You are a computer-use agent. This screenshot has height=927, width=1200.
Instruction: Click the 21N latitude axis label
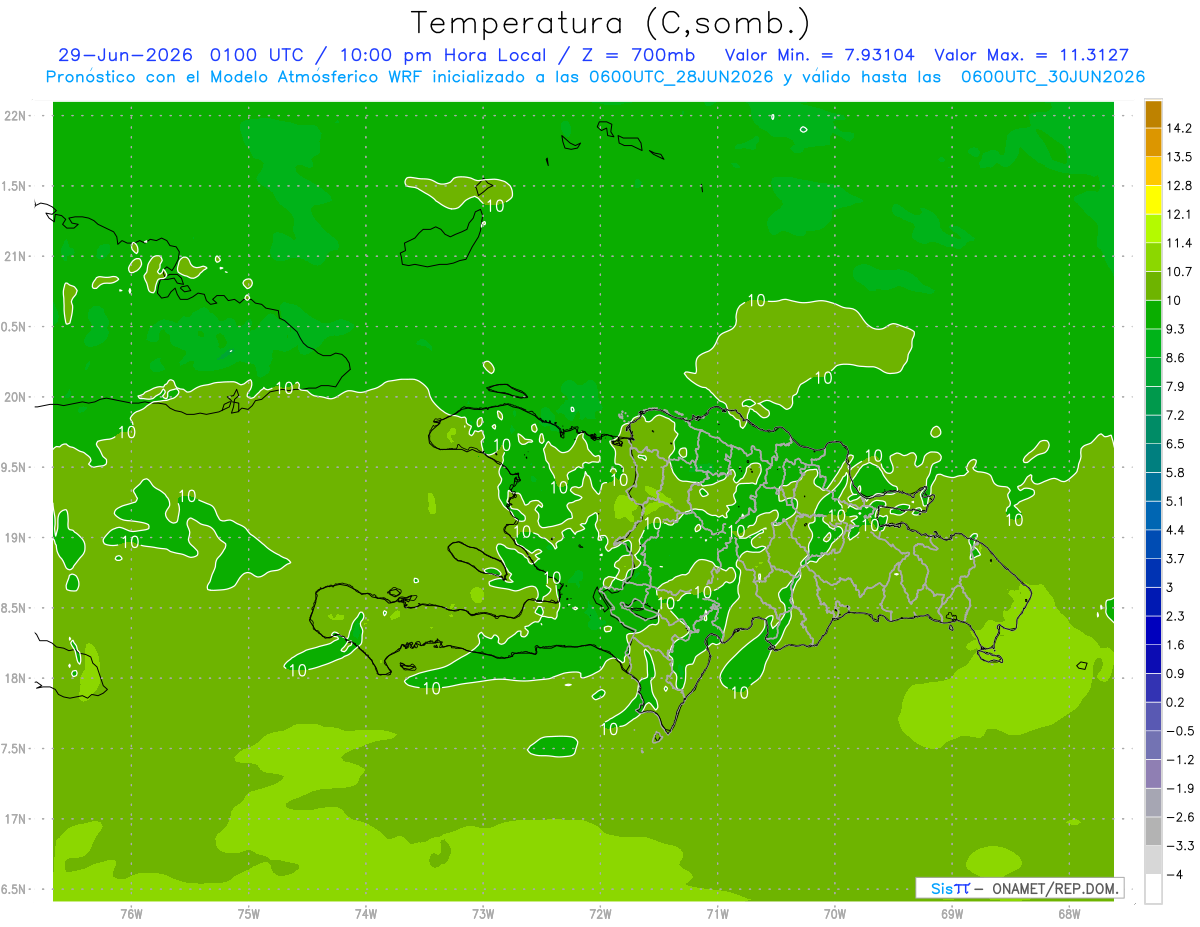tap(17, 257)
